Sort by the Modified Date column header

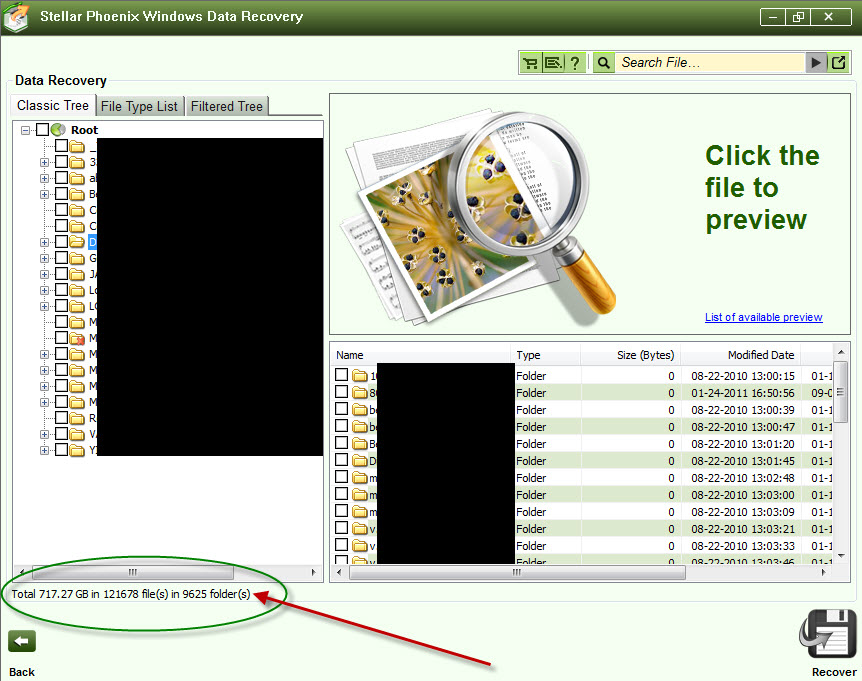point(741,355)
